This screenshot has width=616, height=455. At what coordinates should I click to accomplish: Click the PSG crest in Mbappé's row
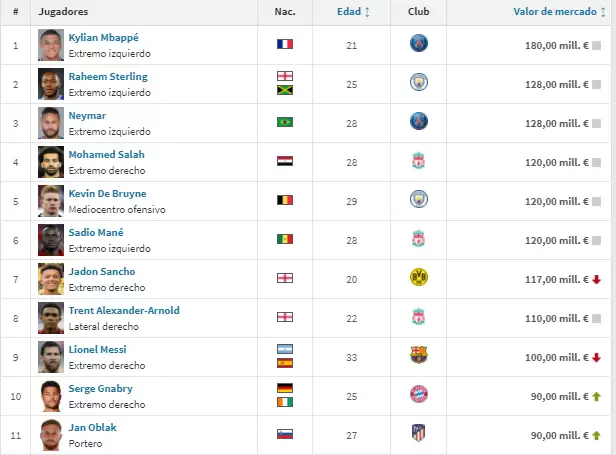click(418, 45)
